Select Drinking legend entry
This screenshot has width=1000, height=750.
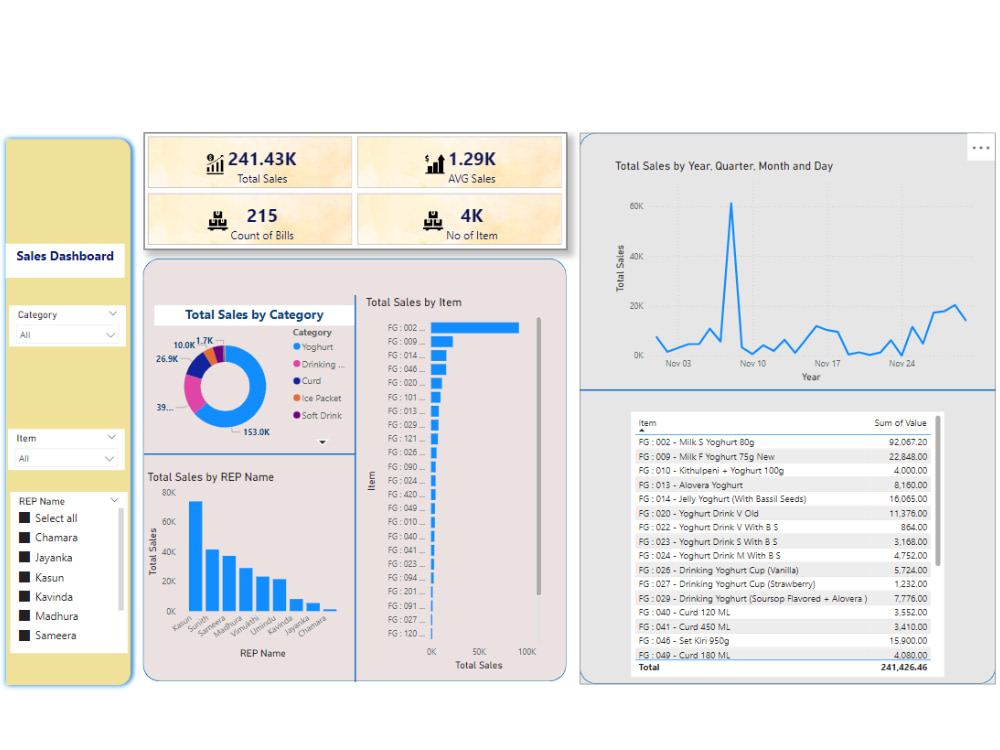319,364
